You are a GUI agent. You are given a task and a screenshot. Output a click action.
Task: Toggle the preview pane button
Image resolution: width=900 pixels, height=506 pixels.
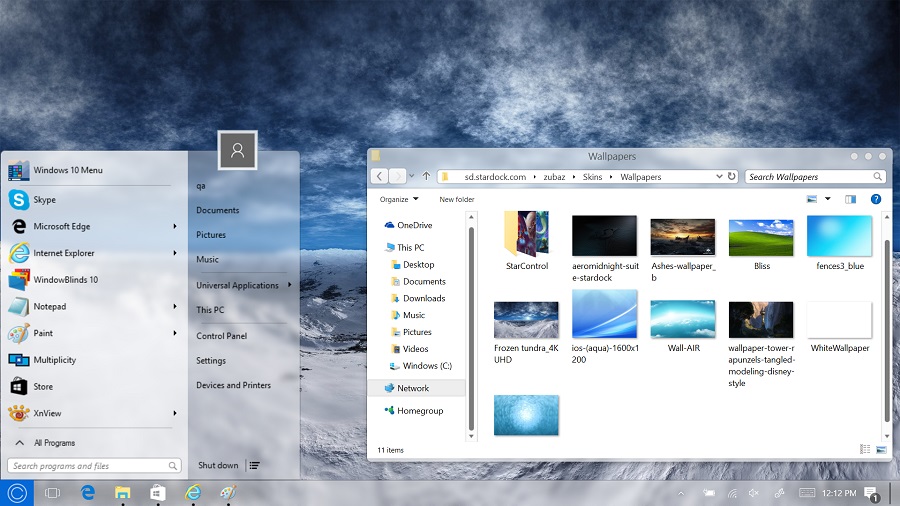tap(850, 199)
